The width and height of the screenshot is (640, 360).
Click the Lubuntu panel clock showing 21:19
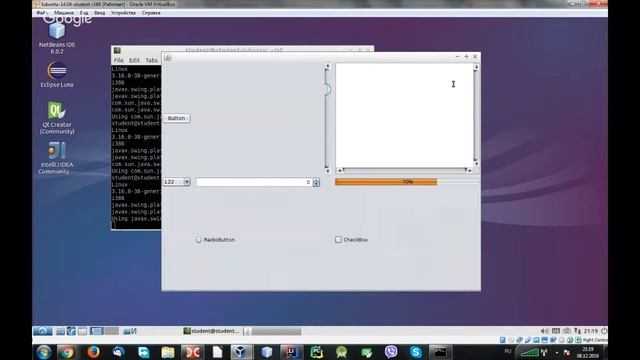click(x=590, y=331)
